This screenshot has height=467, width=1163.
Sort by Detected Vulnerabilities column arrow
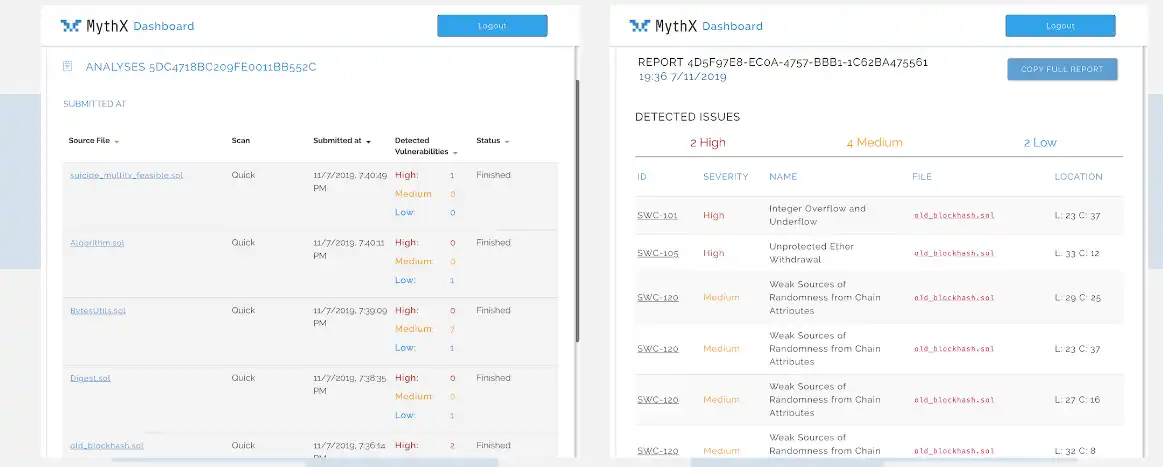coord(455,153)
